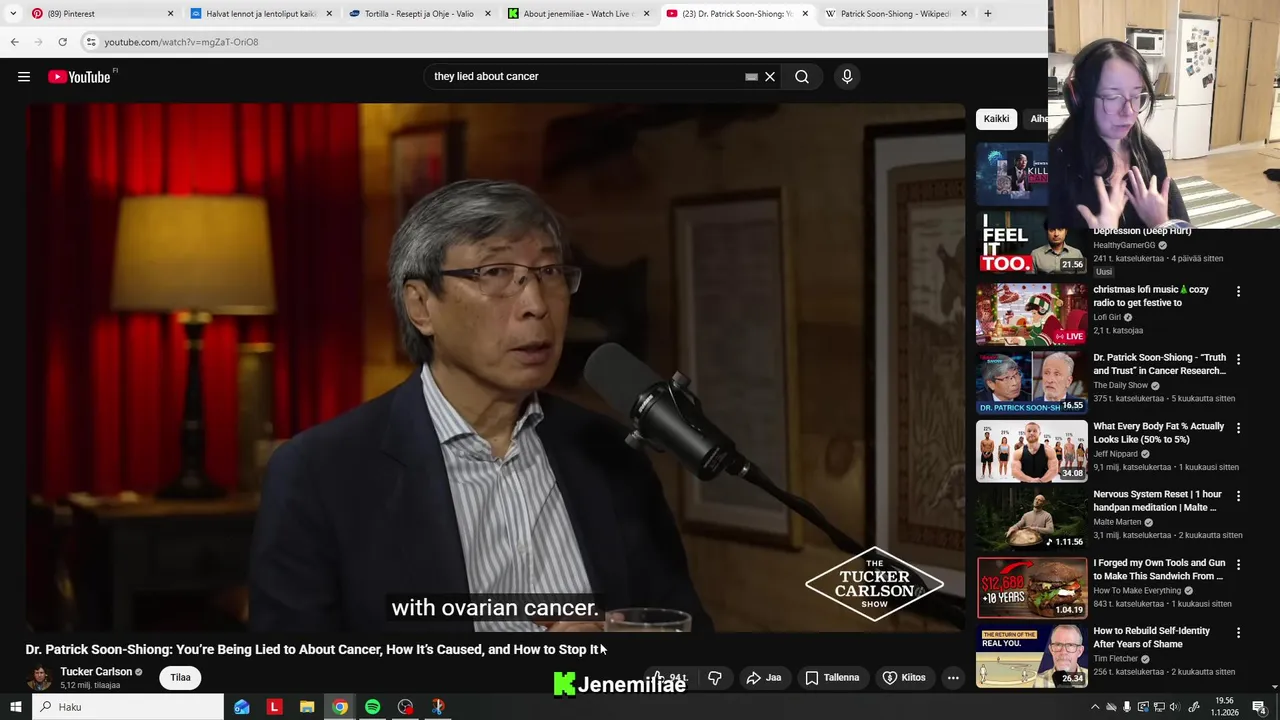Close the Pinterest tab
The image size is (1280, 720).
(x=170, y=14)
